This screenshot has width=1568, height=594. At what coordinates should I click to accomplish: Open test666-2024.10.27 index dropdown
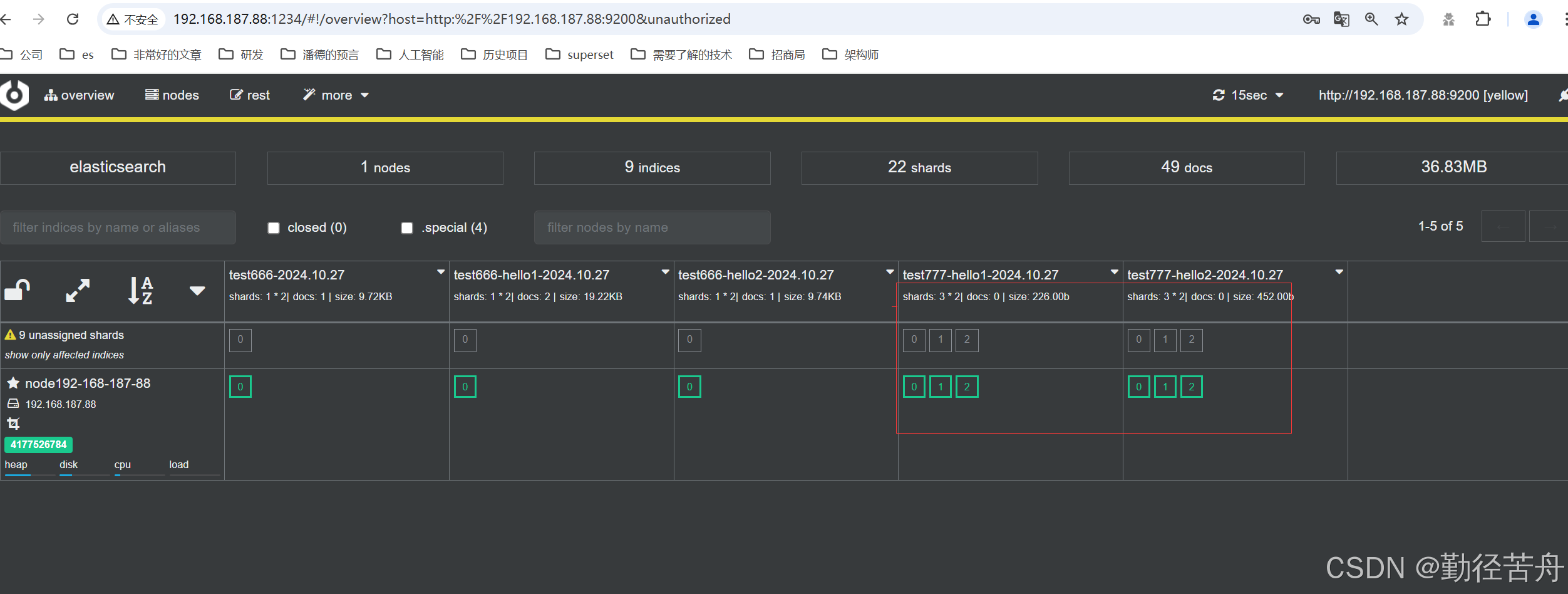pos(441,272)
